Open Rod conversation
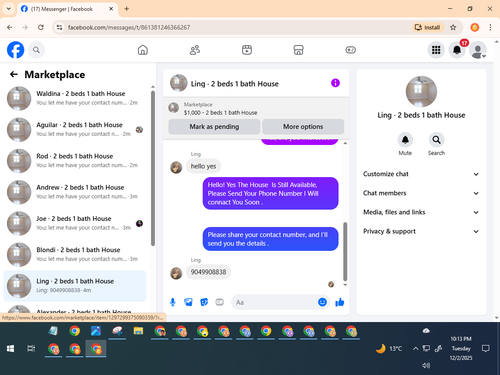Screen dimensions: 500x375 coord(75,161)
